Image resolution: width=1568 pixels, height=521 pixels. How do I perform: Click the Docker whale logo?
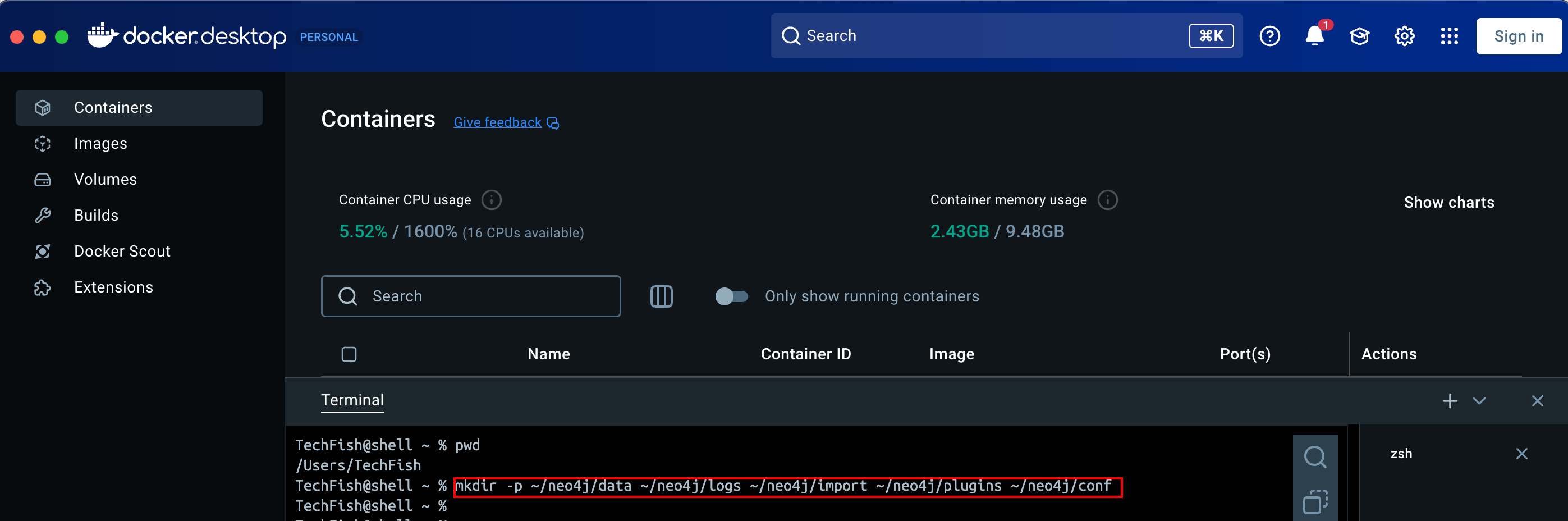click(x=102, y=35)
